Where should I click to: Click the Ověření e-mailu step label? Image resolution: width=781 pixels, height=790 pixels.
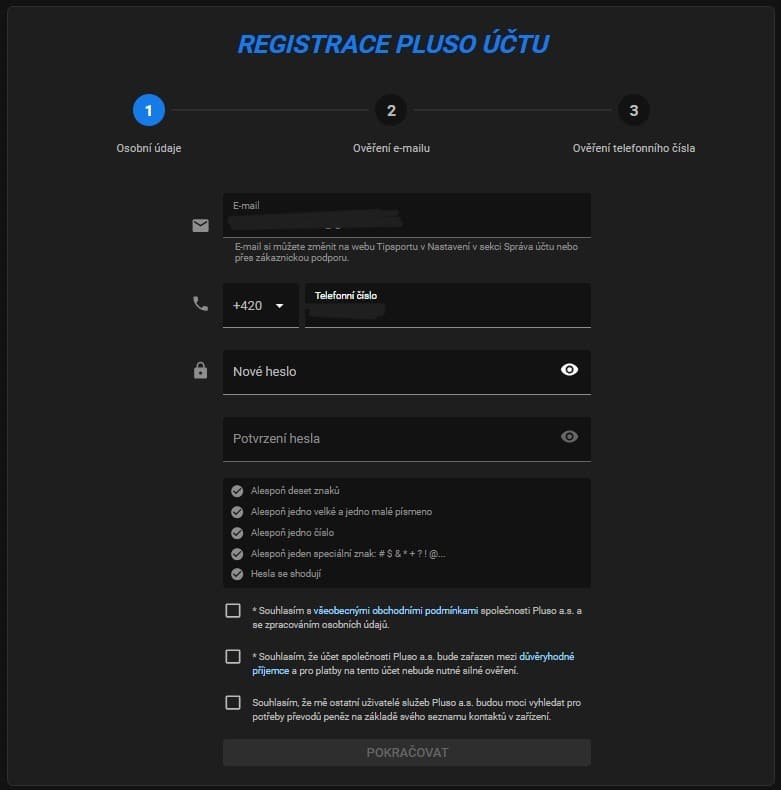tap(391, 148)
